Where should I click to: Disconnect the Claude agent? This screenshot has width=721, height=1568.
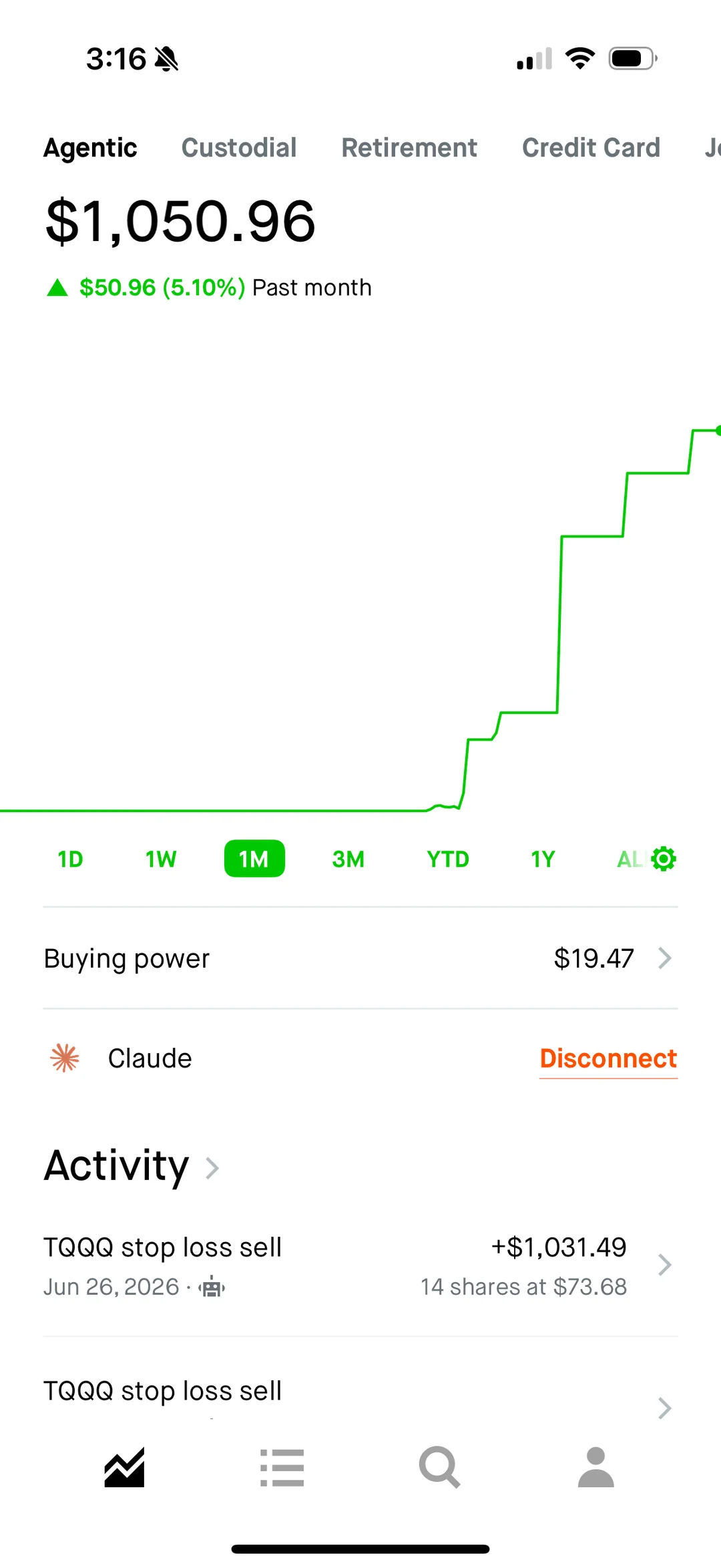608,1058
